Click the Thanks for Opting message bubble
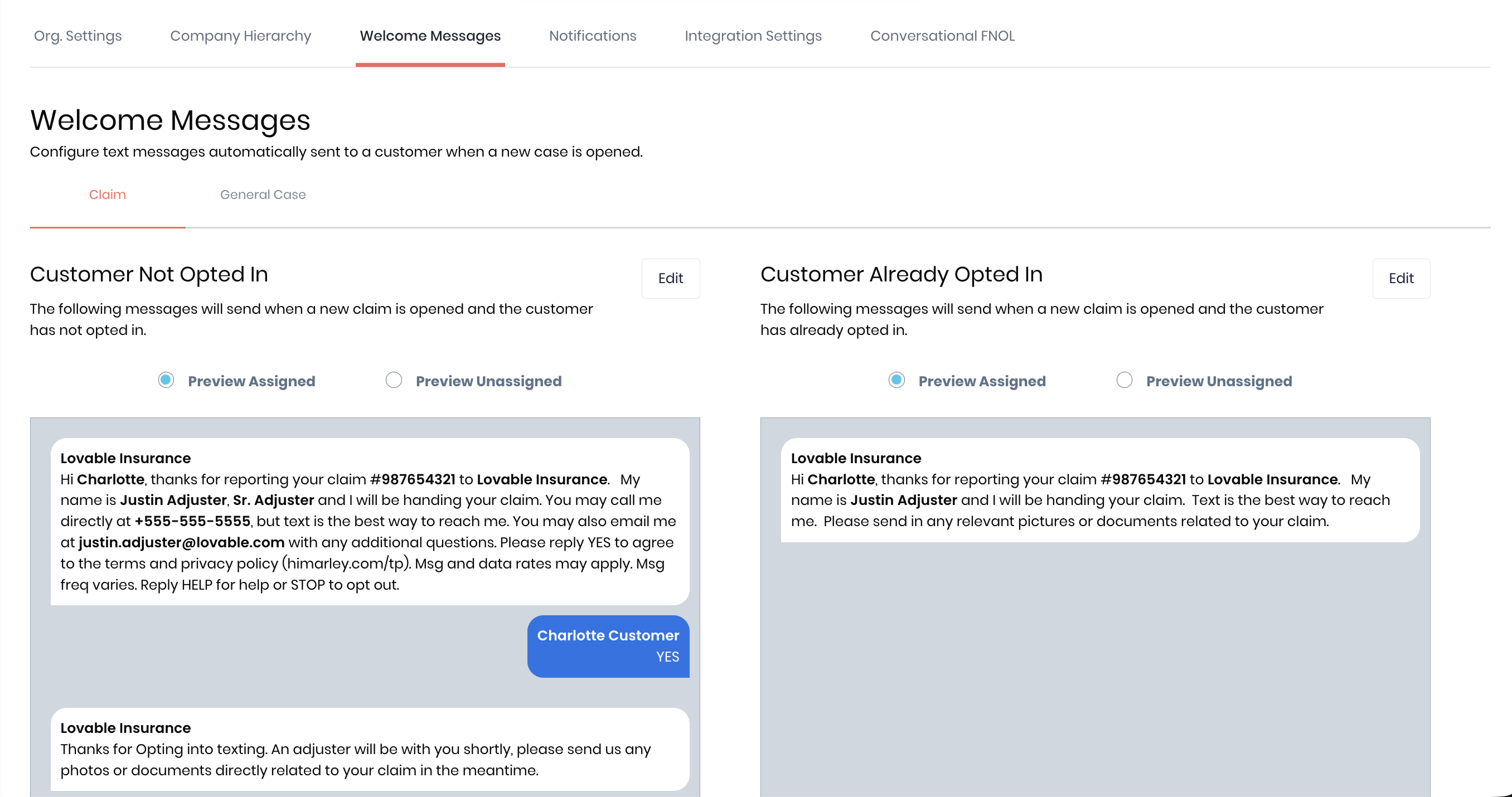 (369, 749)
